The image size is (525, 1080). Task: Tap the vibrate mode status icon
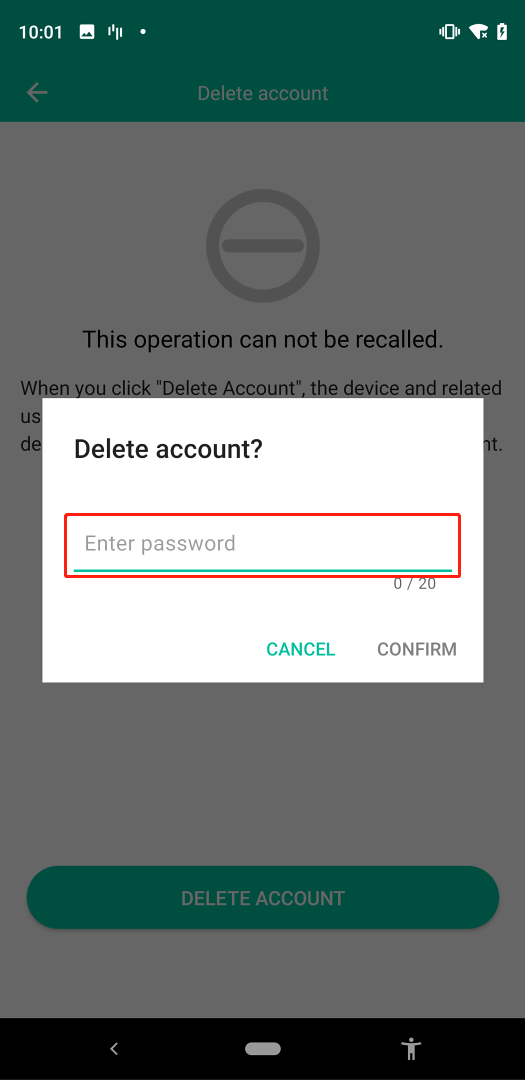[x=449, y=32]
